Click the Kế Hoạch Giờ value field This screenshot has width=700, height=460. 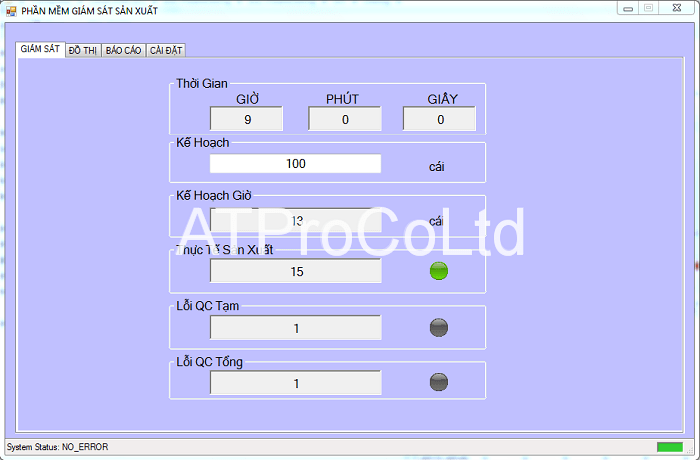(295, 220)
